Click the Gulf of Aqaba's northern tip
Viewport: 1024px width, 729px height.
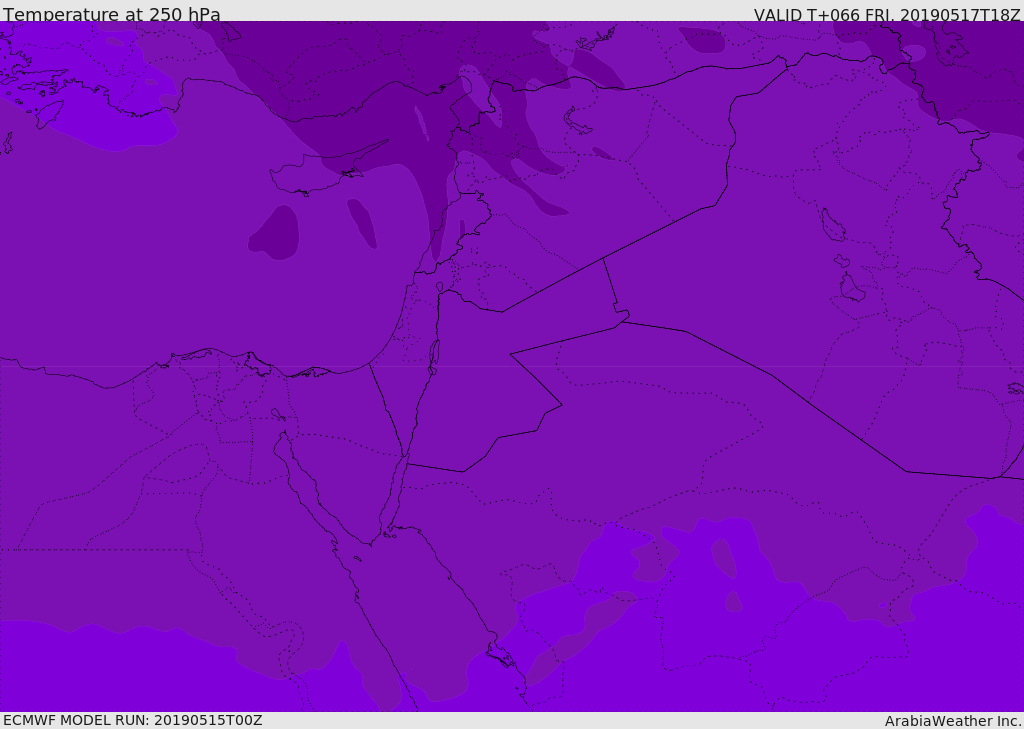[x=405, y=457]
